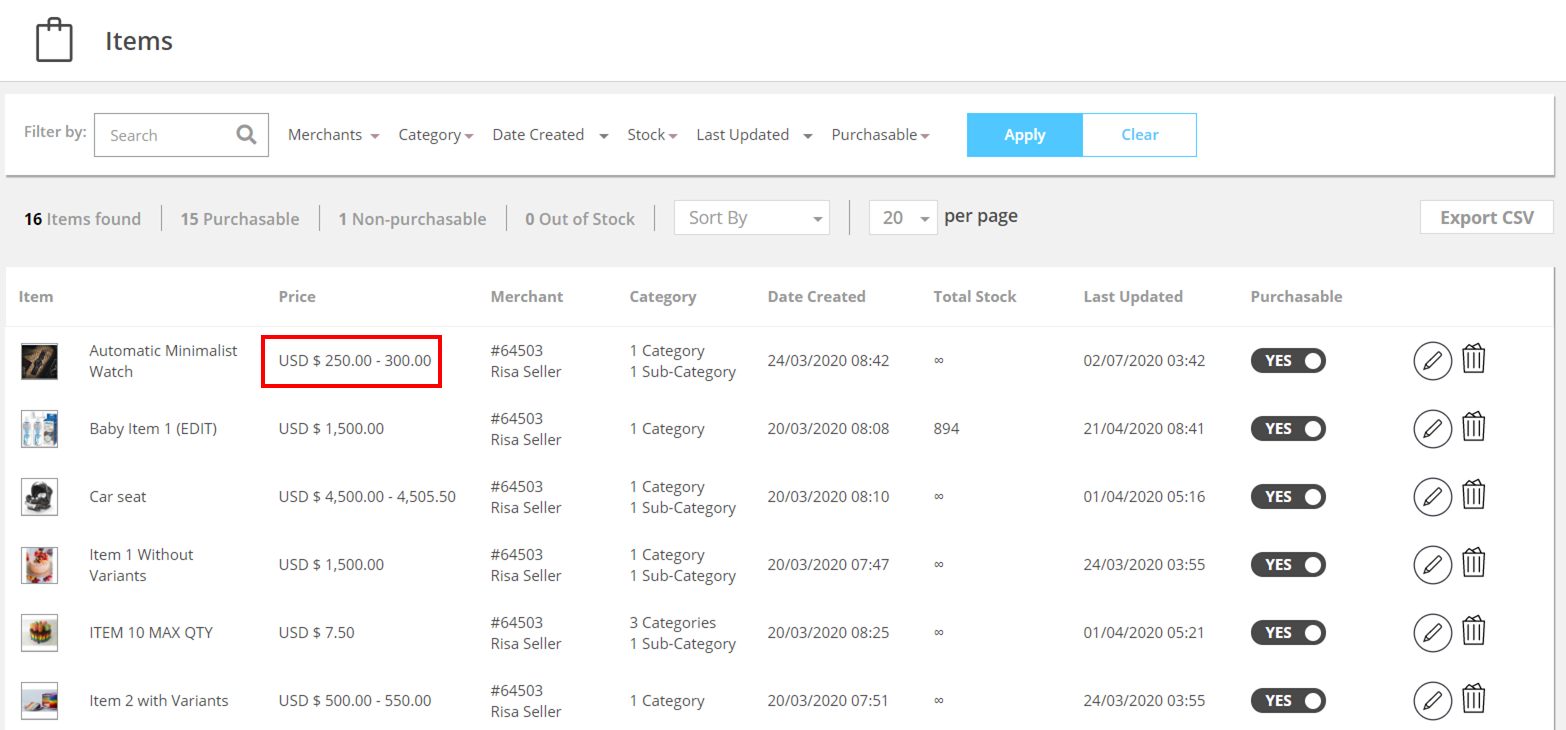Click the edit pencil for Automatic Minimalist Watch
Image resolution: width=1566 pixels, height=730 pixels.
1432,360
